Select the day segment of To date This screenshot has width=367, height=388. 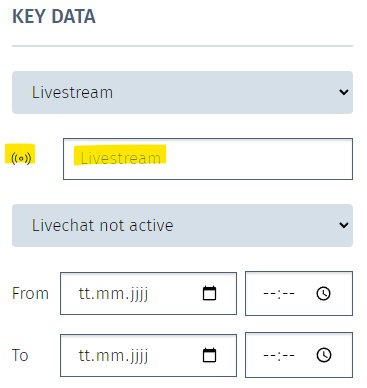[x=85, y=355]
